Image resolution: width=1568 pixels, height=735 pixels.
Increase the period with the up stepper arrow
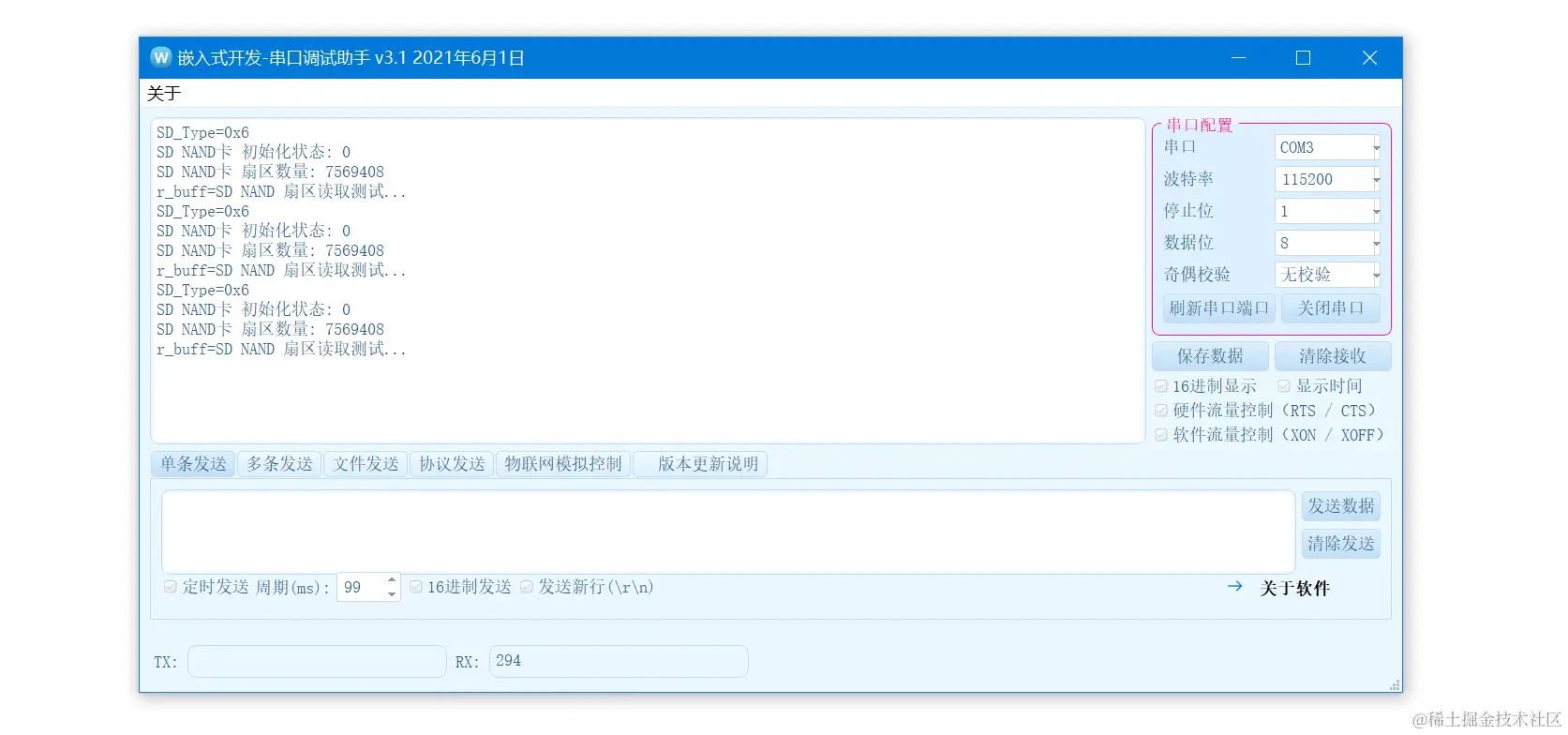(392, 580)
